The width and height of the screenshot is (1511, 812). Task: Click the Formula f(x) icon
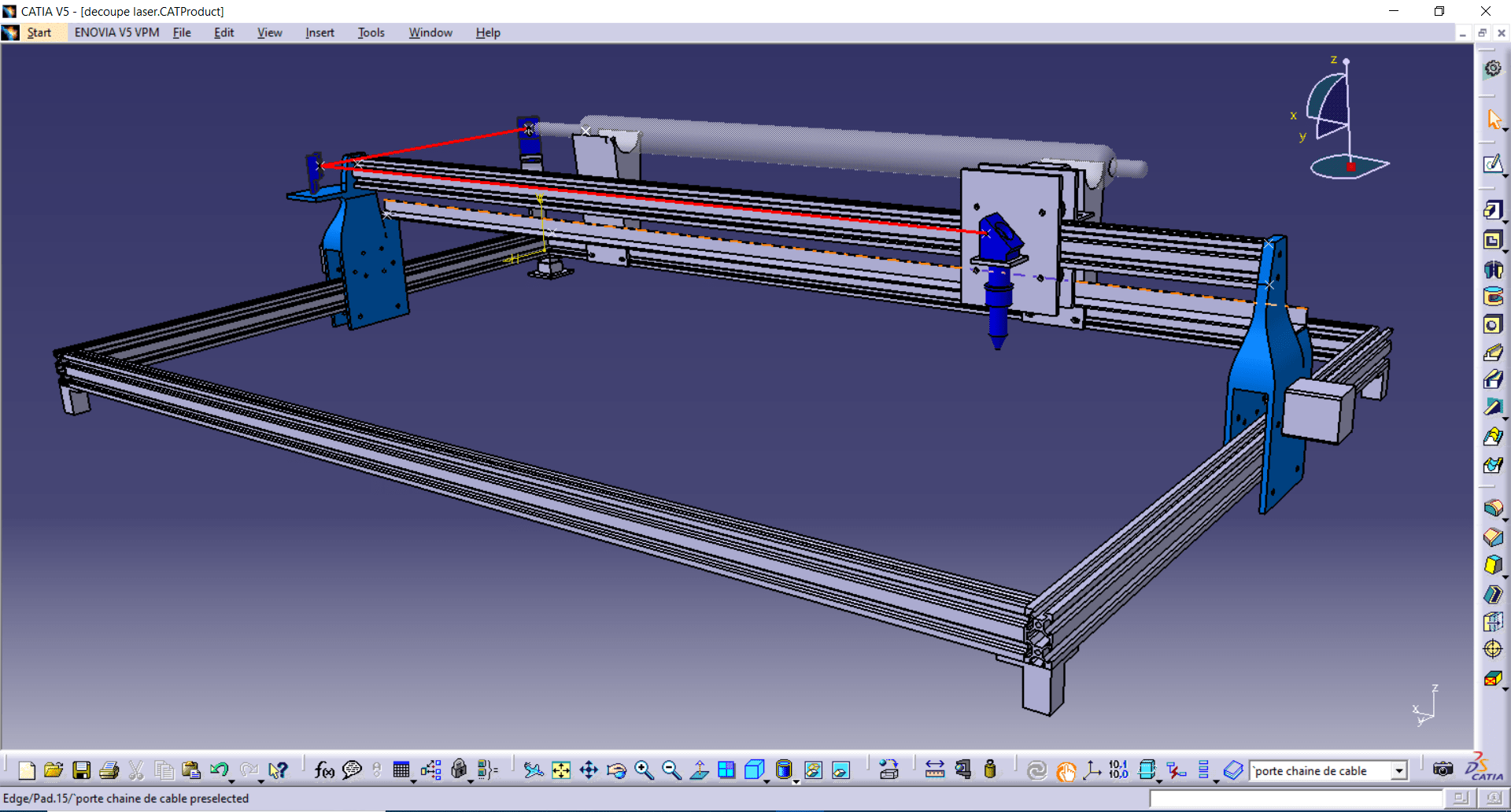click(x=323, y=770)
